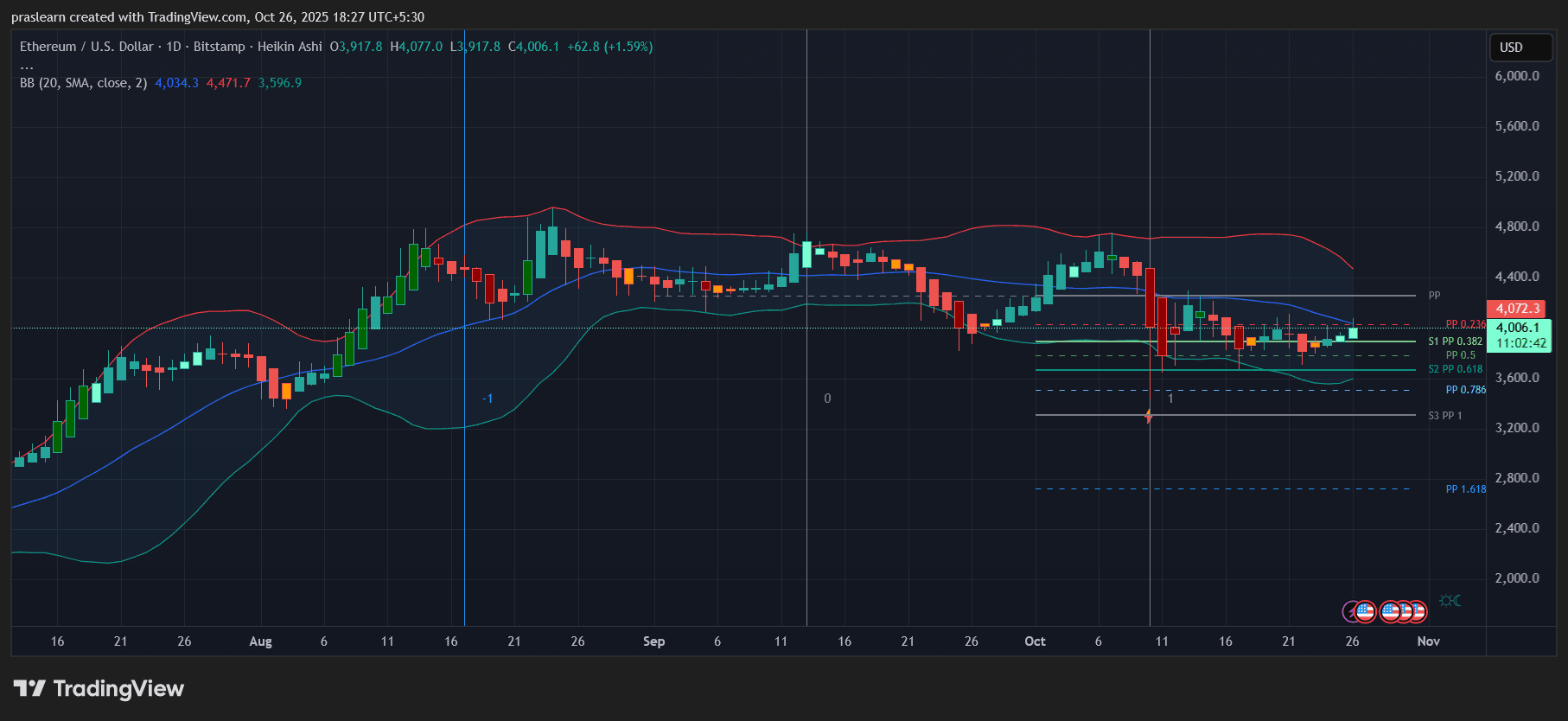Click the 1D interval label
Image resolution: width=1568 pixels, height=721 pixels.
[174, 47]
